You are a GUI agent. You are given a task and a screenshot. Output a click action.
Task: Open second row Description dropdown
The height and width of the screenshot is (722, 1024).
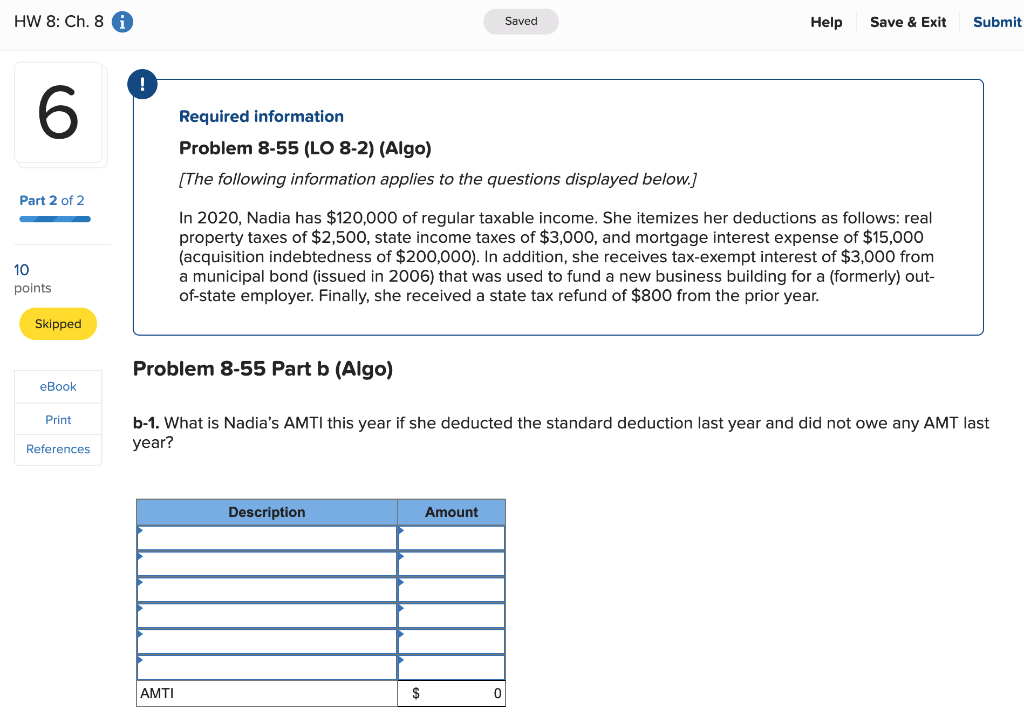266,564
